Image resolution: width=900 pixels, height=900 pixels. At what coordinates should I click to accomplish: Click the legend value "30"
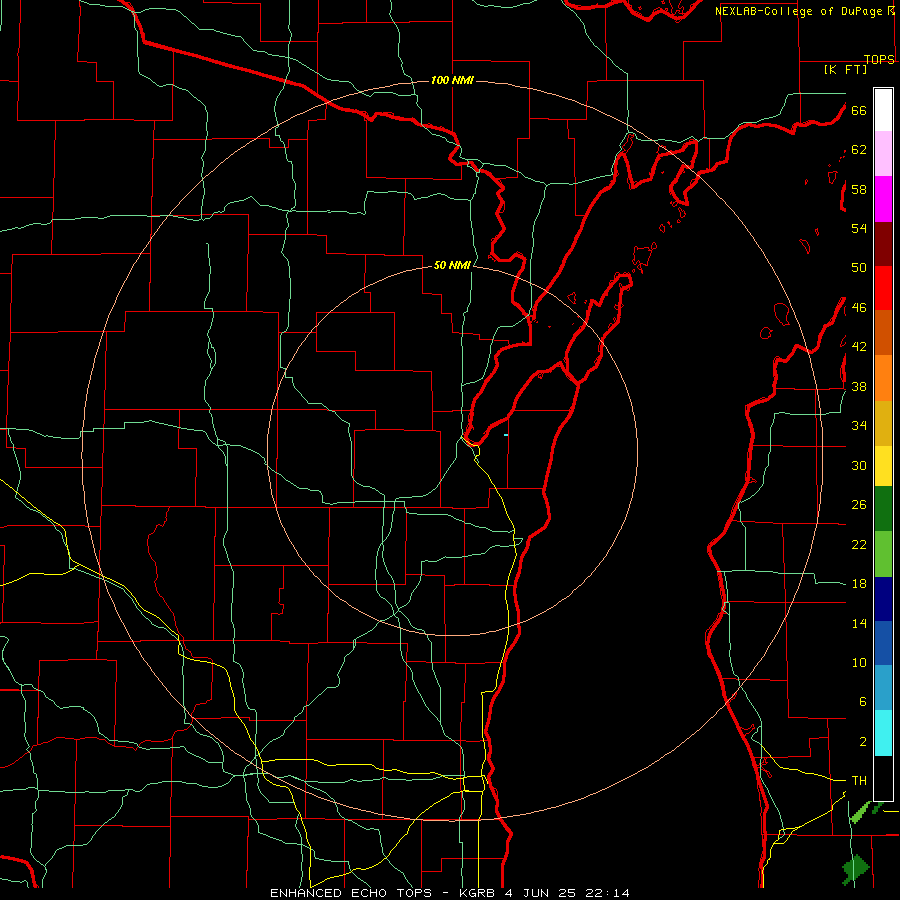859,465
